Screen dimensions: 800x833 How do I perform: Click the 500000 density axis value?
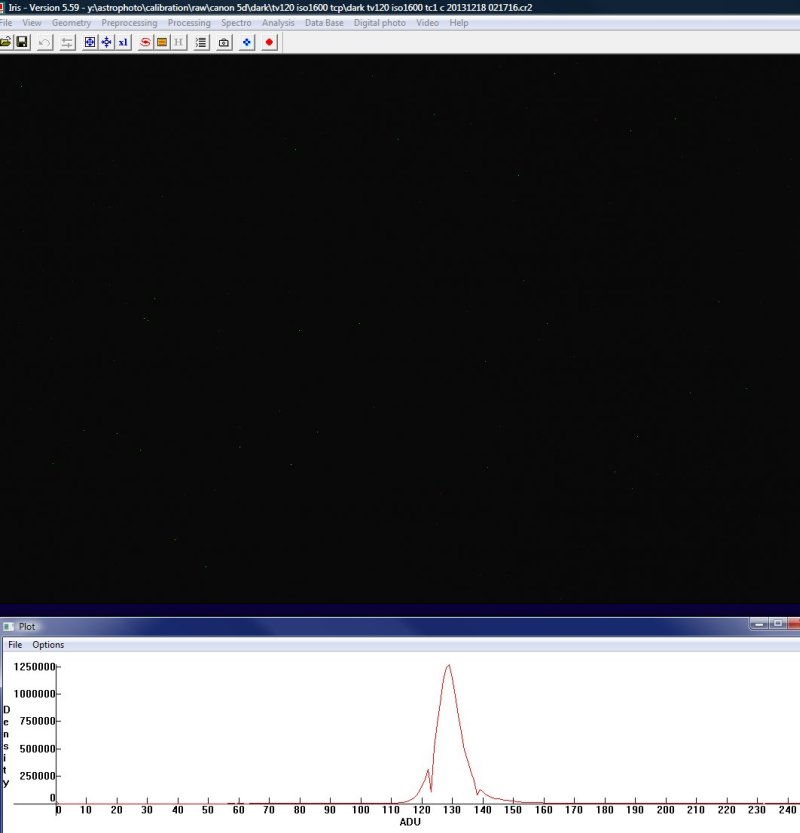click(37, 749)
